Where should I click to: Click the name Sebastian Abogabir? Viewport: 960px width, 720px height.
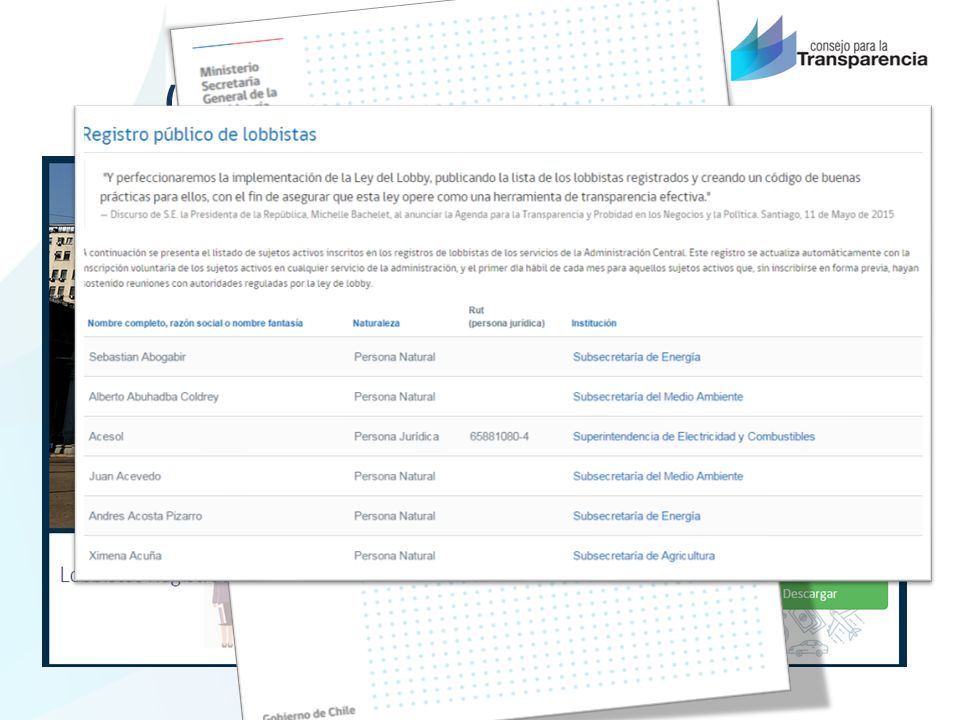[137, 357]
